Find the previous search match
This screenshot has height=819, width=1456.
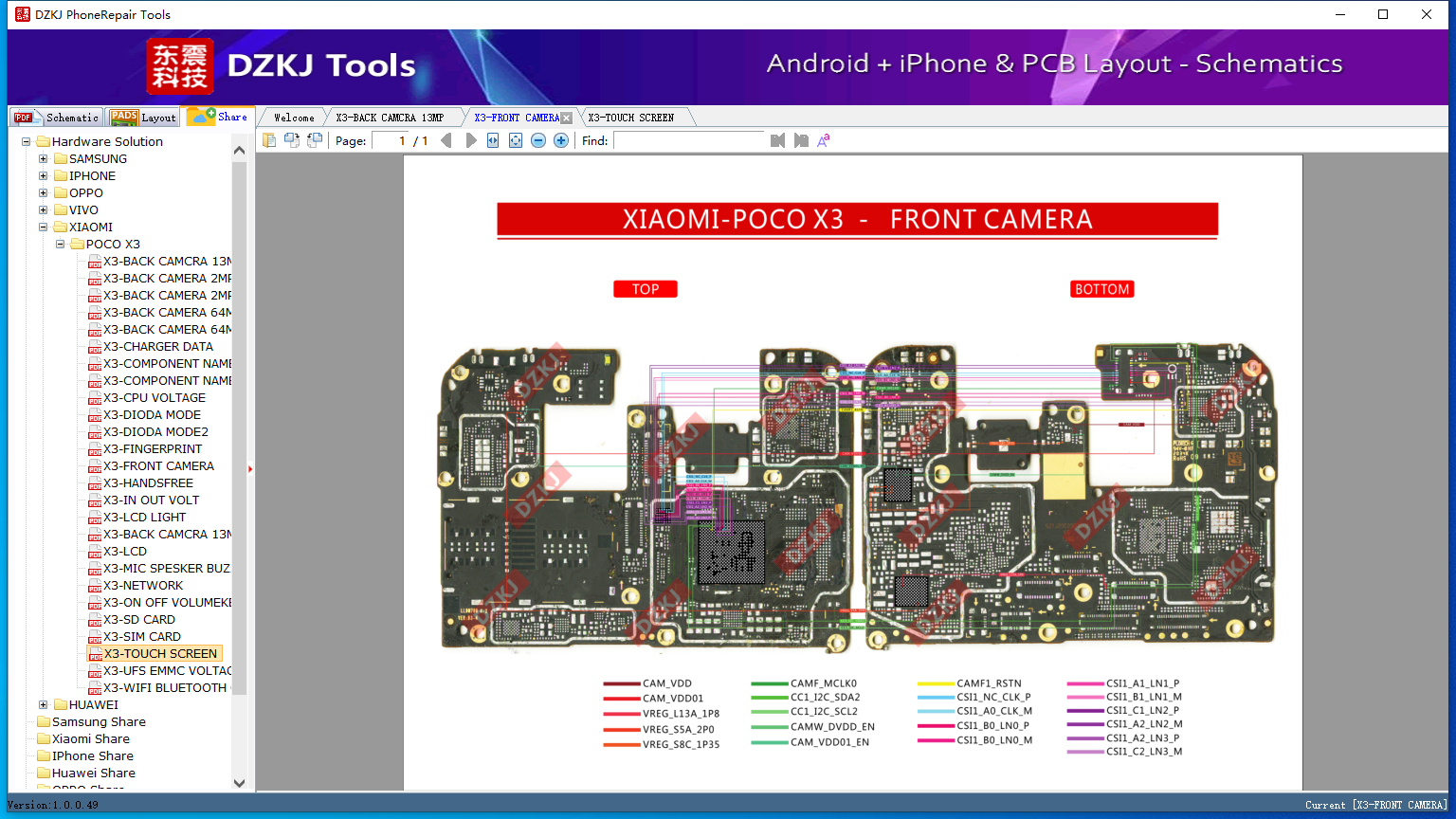coord(778,140)
